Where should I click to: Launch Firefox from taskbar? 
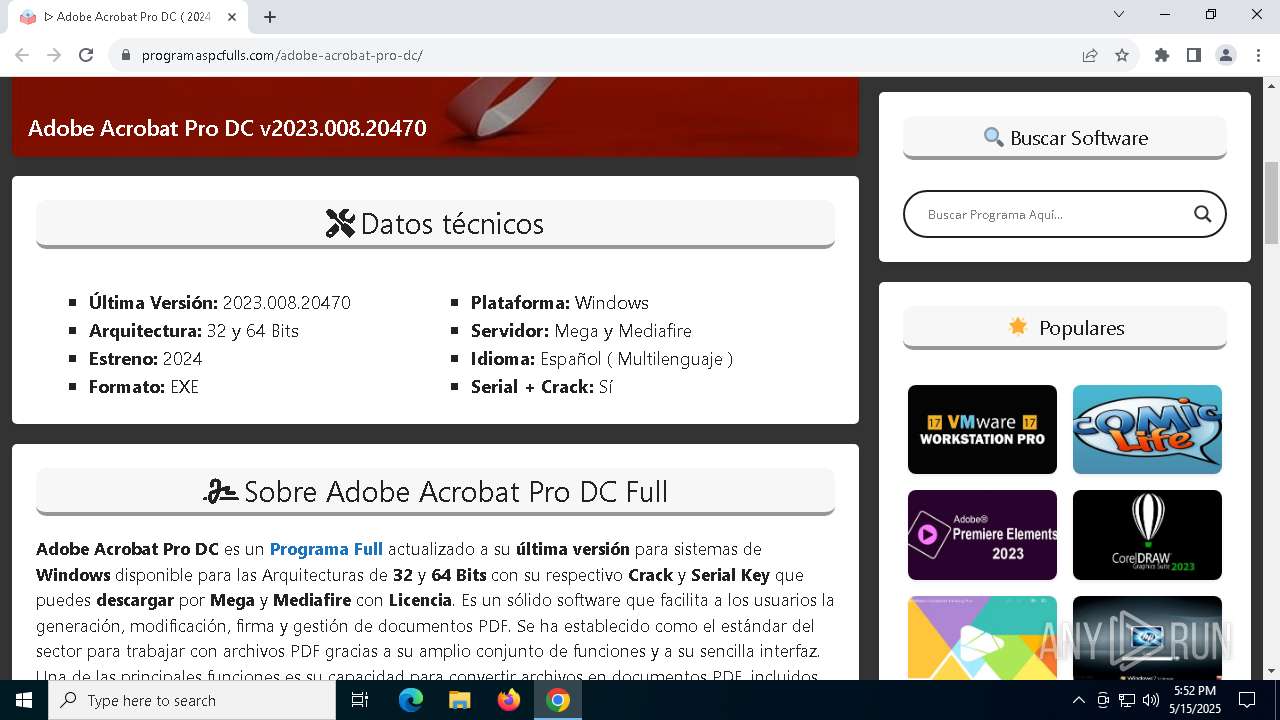509,700
